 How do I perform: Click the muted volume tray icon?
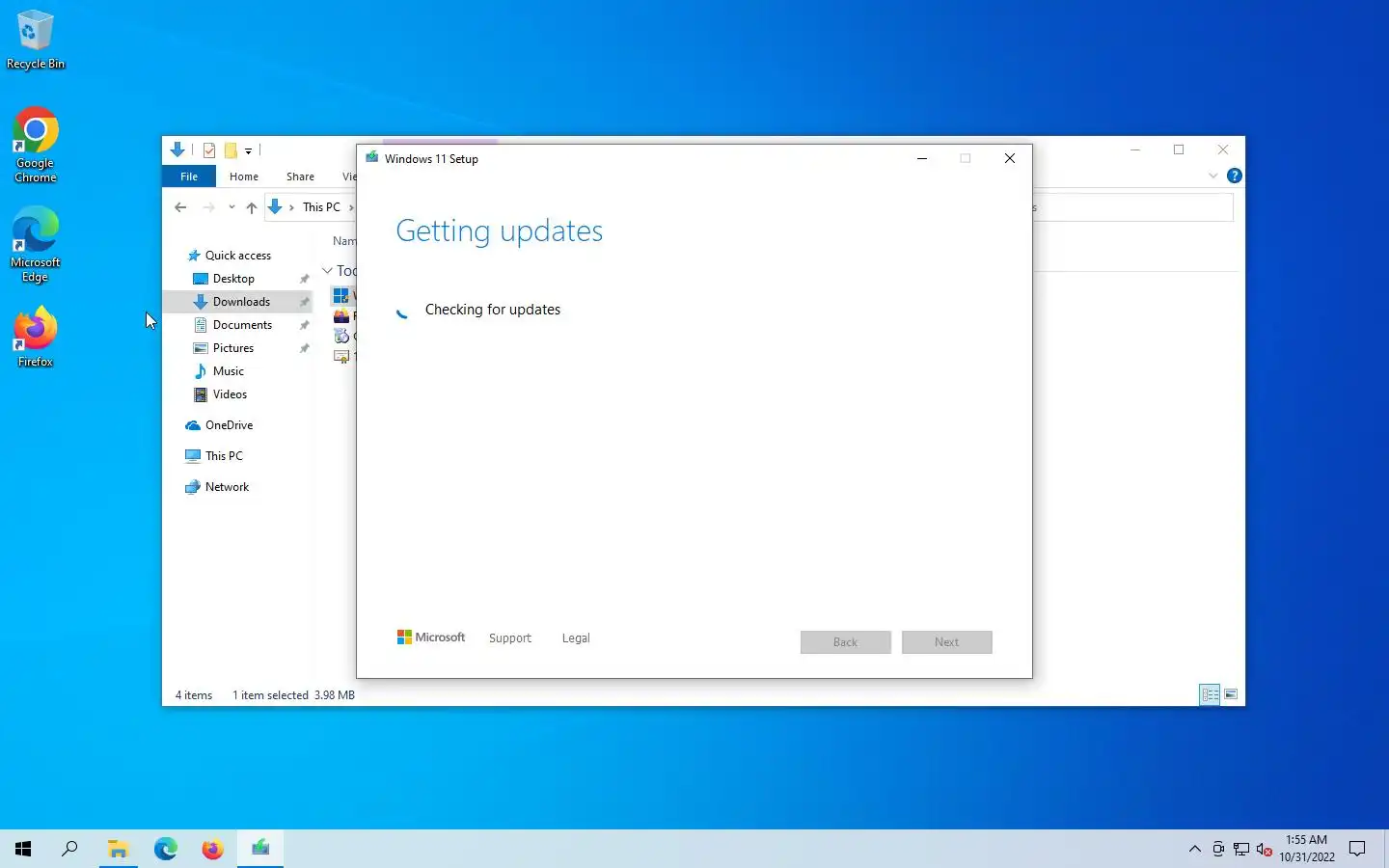click(x=1265, y=850)
